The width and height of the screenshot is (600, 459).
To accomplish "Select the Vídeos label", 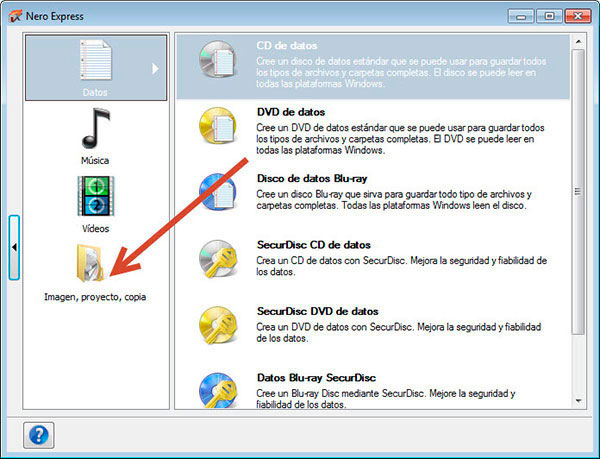I will (x=95, y=229).
